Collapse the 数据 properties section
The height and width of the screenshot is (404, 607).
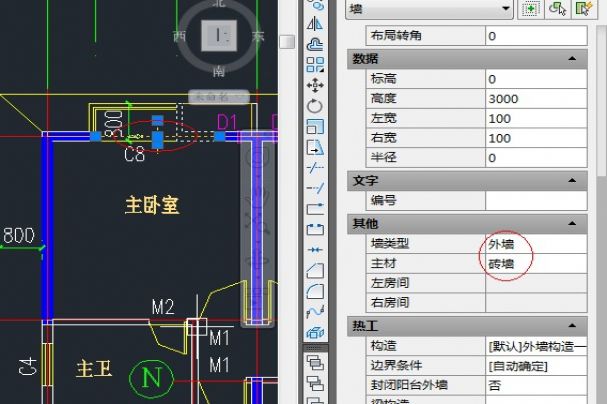tap(573, 59)
